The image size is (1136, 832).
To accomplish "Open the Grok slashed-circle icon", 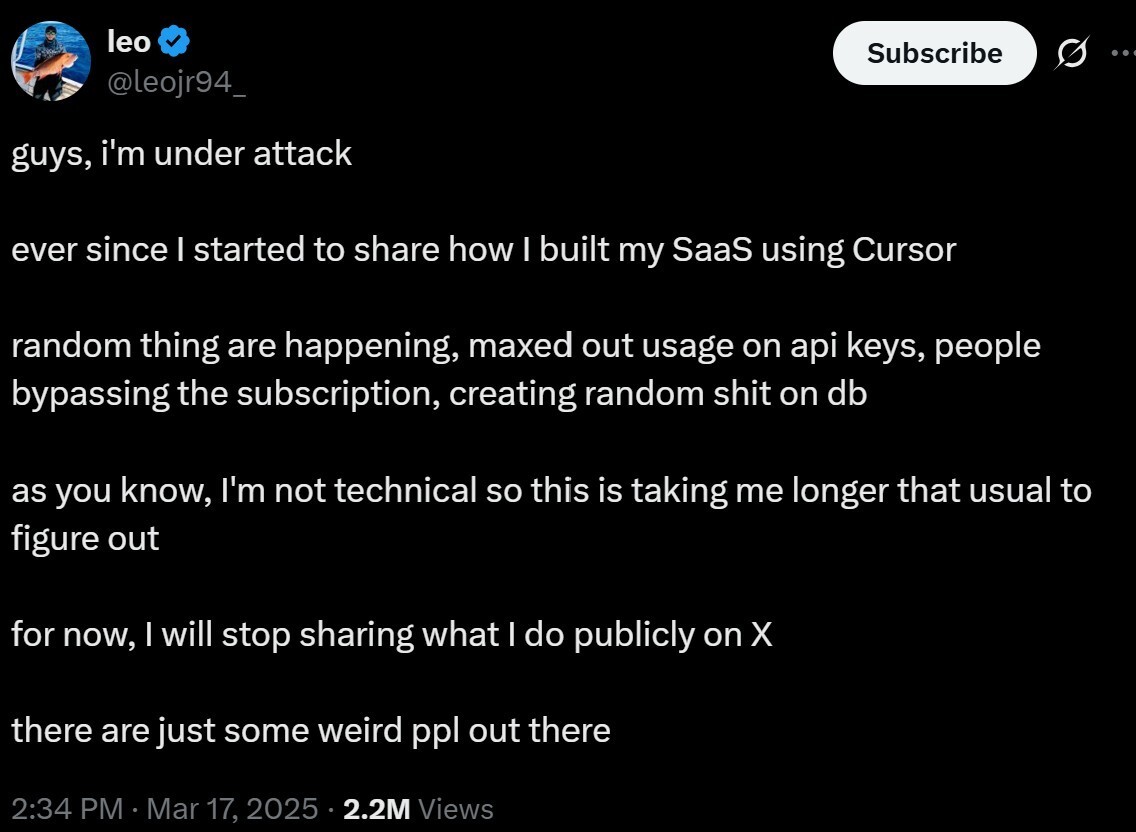I will (x=1070, y=55).
